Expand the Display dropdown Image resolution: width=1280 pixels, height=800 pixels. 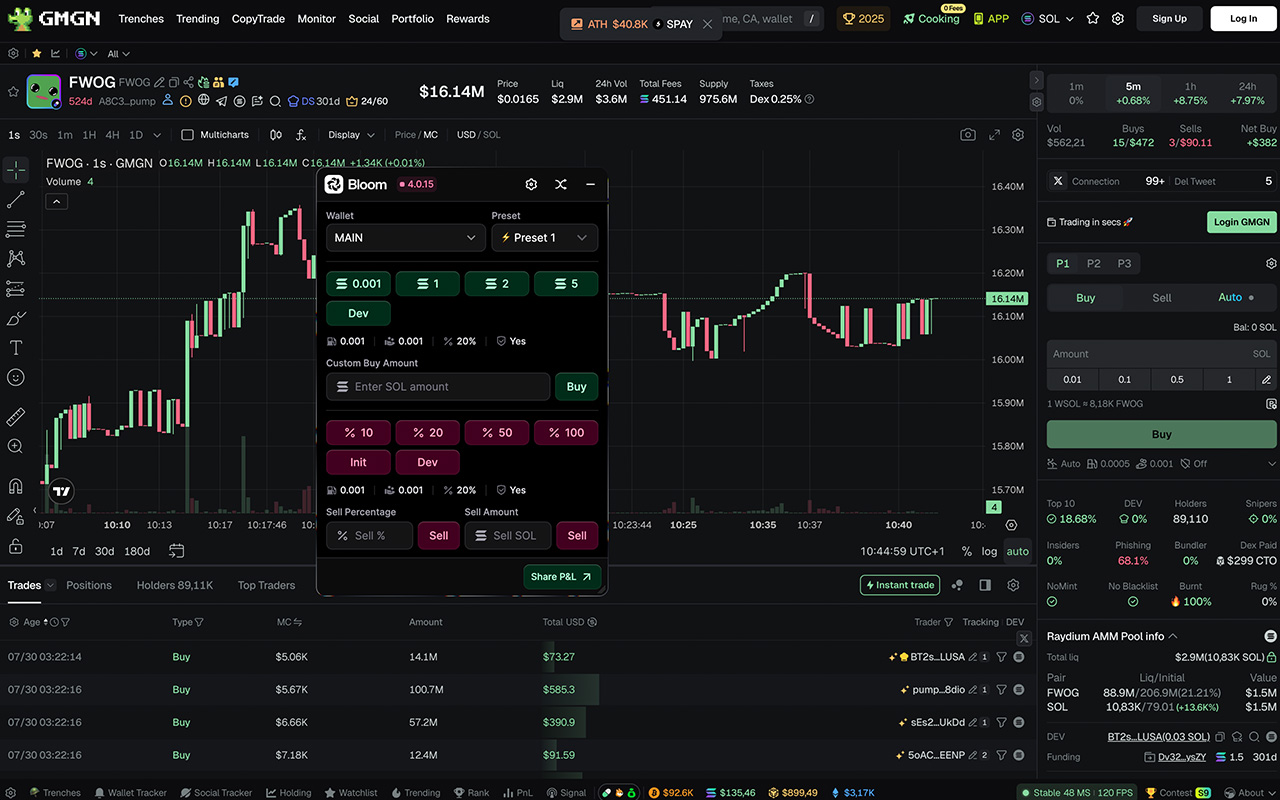[351, 135]
